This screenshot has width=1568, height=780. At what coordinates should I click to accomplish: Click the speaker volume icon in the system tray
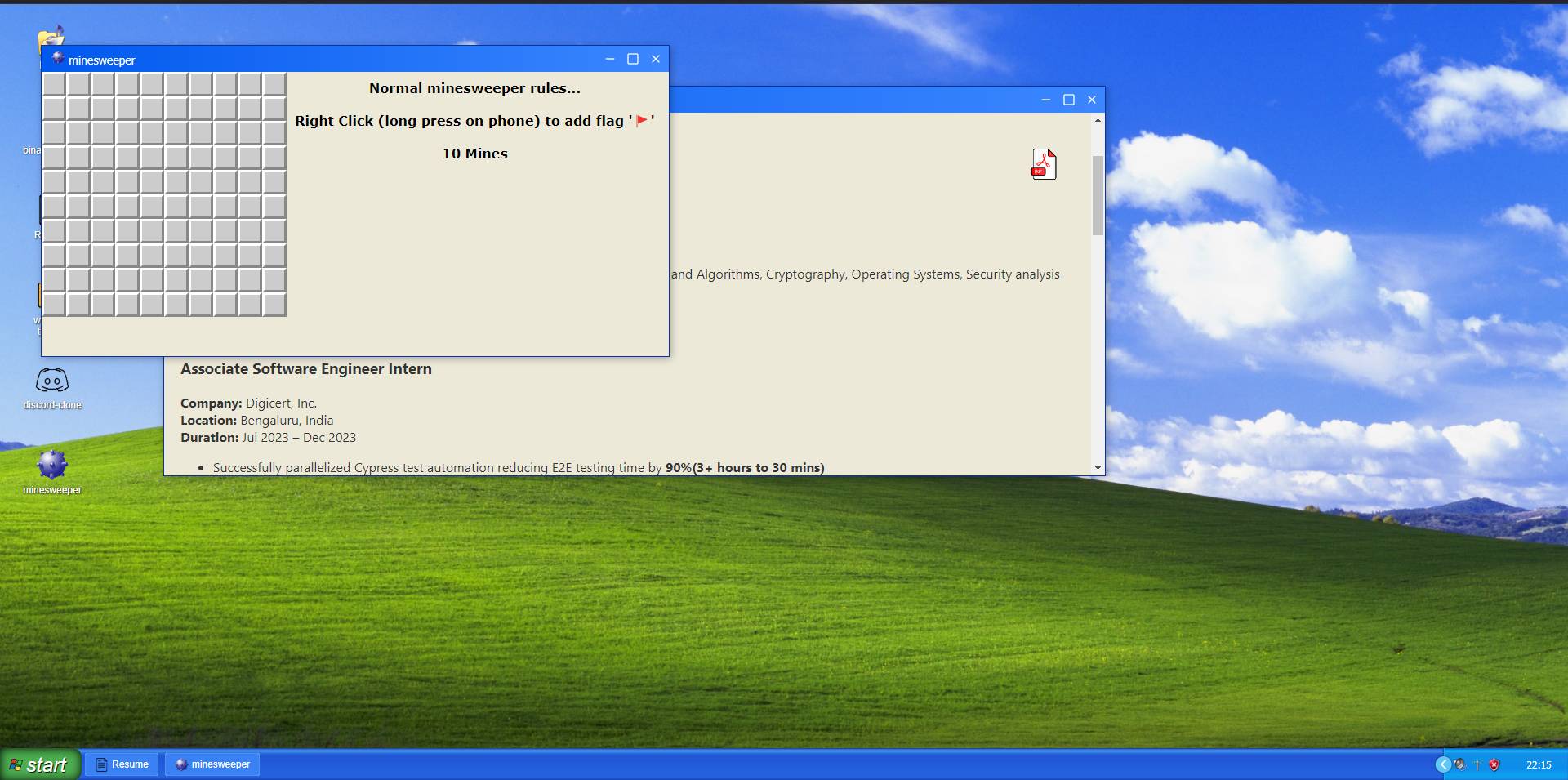(1460, 764)
